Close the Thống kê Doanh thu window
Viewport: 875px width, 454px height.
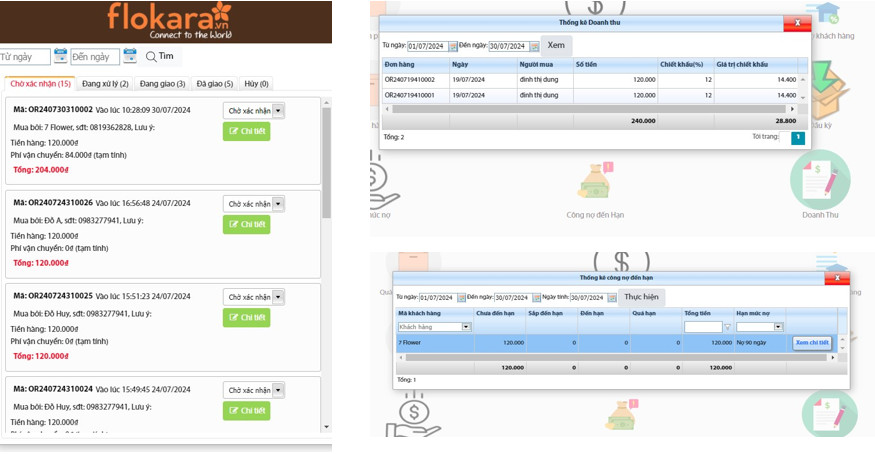click(797, 23)
